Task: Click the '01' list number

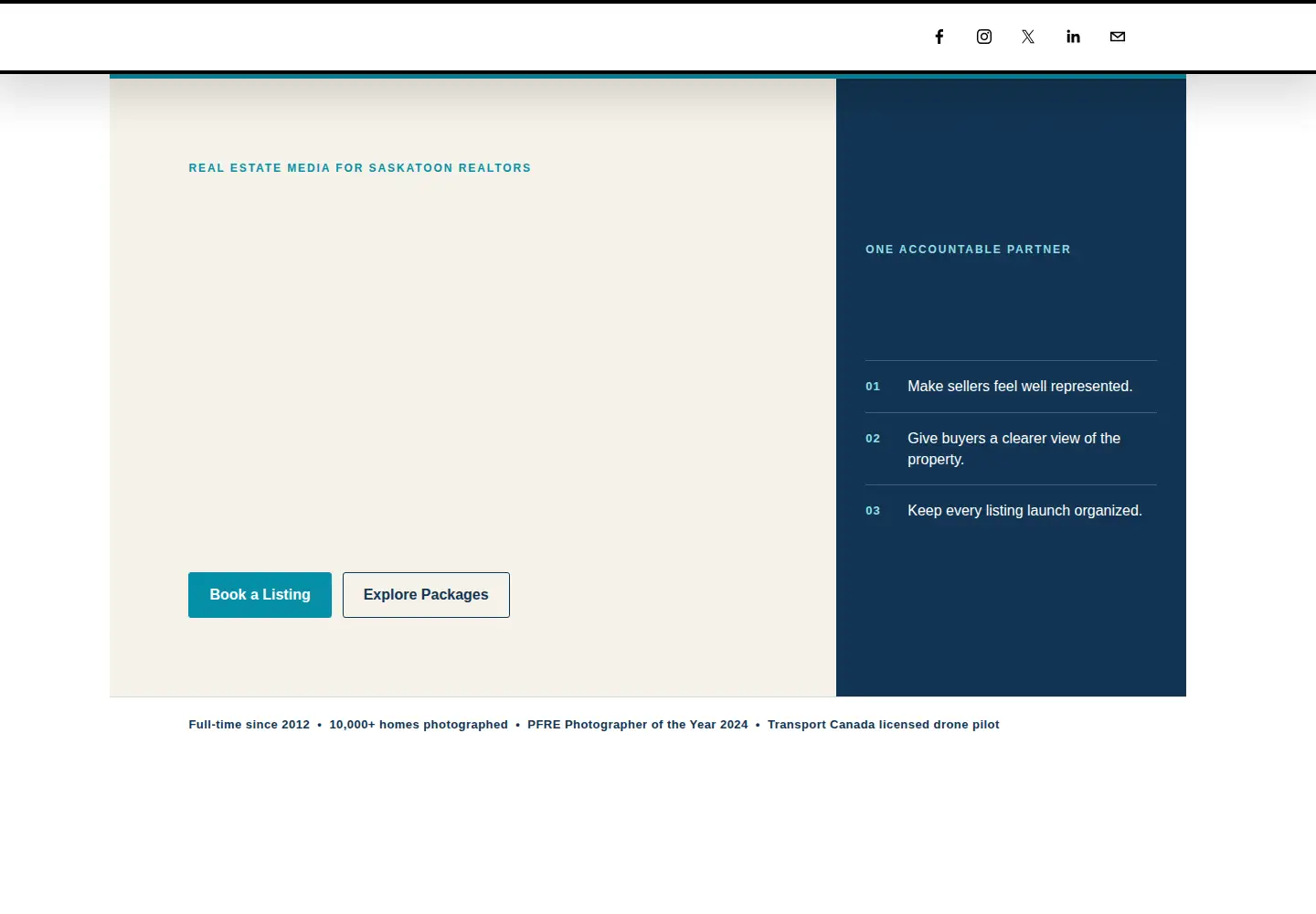Action: click(x=873, y=387)
